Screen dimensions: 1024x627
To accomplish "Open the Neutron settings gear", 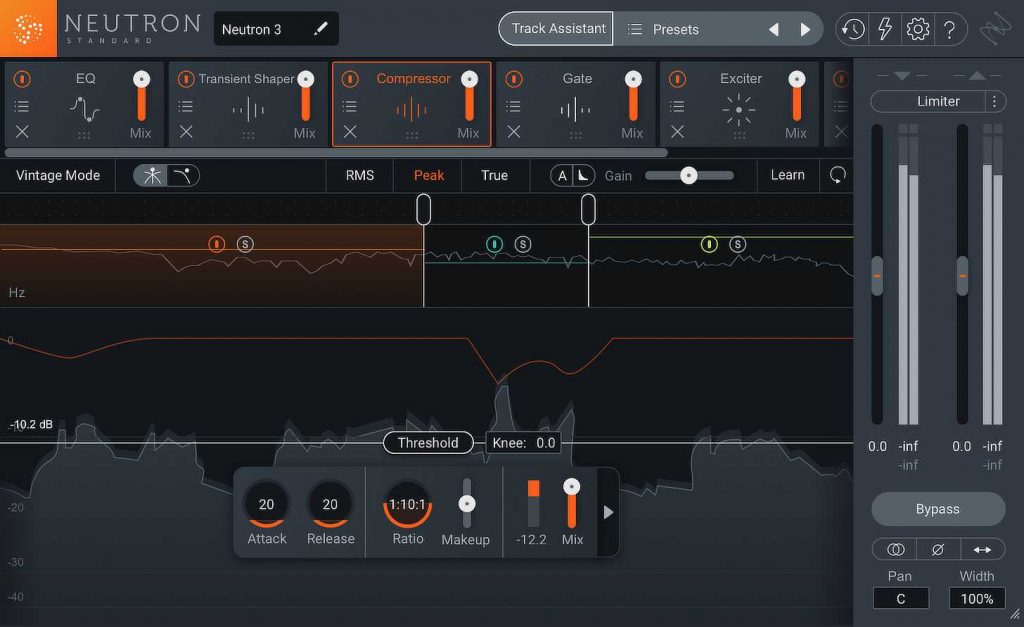I will click(x=917, y=29).
